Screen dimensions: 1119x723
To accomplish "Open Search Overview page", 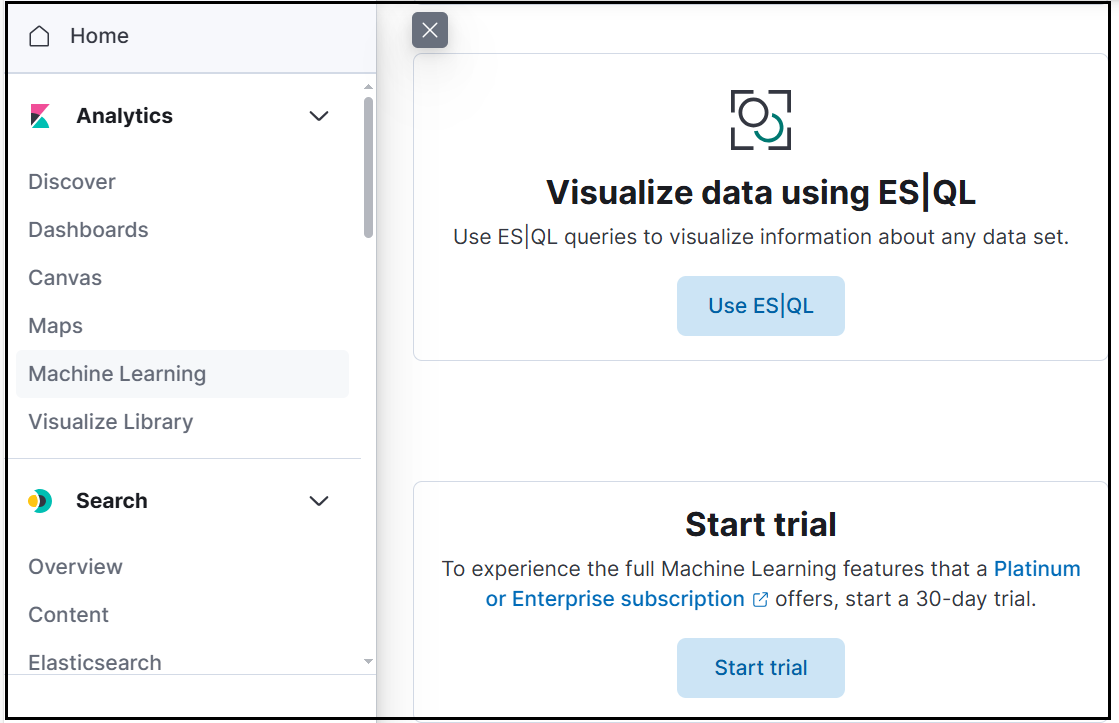I will click(x=76, y=567).
